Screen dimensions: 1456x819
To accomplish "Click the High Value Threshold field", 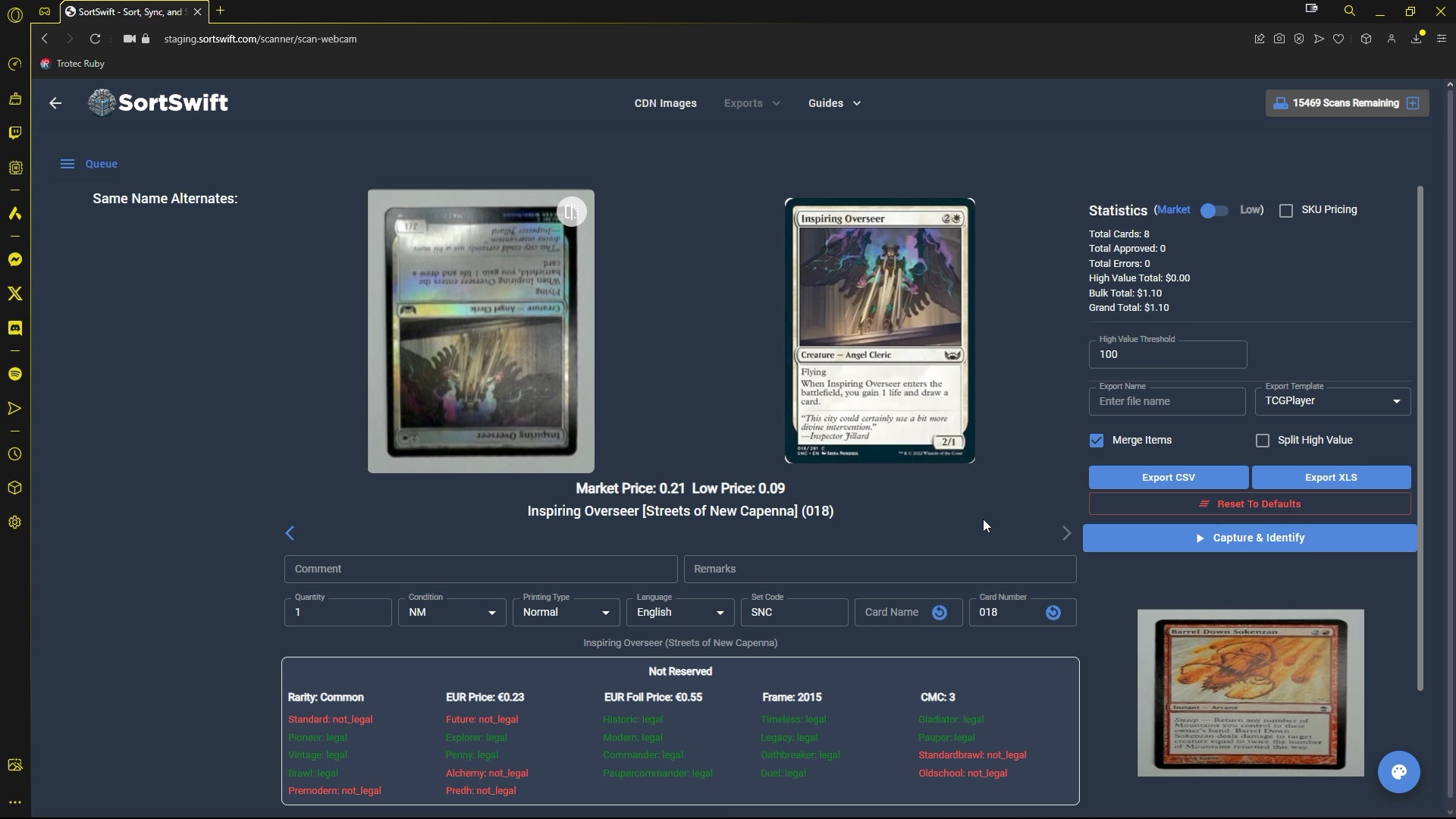I will point(1168,355).
